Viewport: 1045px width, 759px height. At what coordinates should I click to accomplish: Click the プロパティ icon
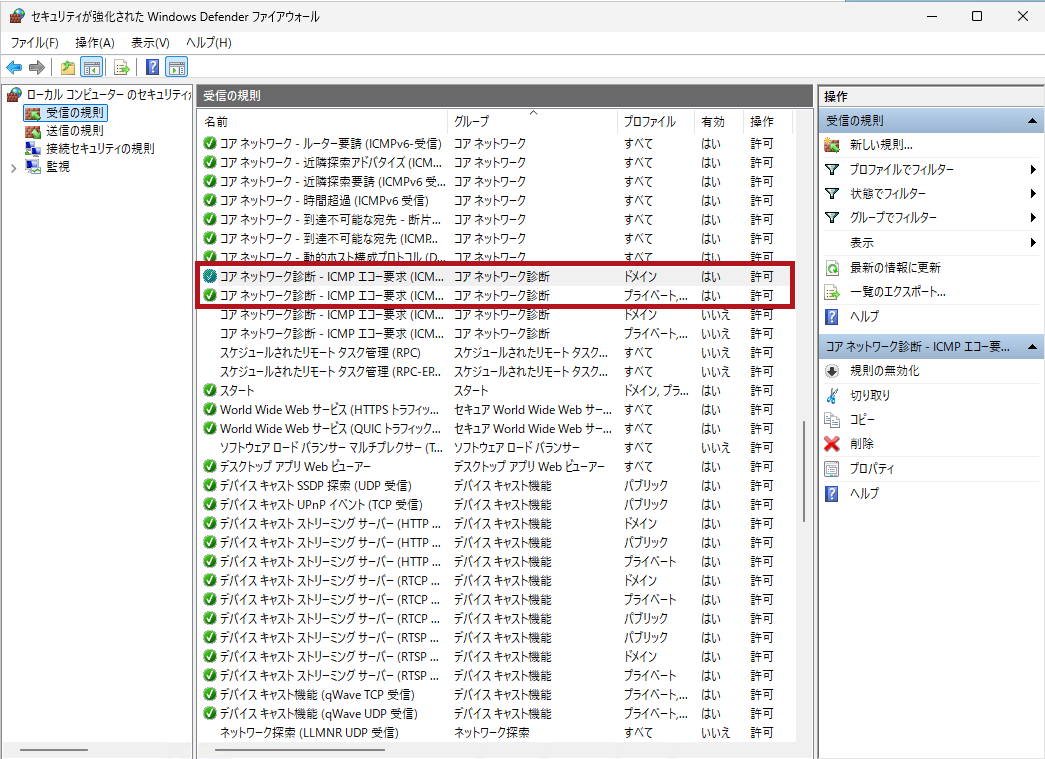832,468
